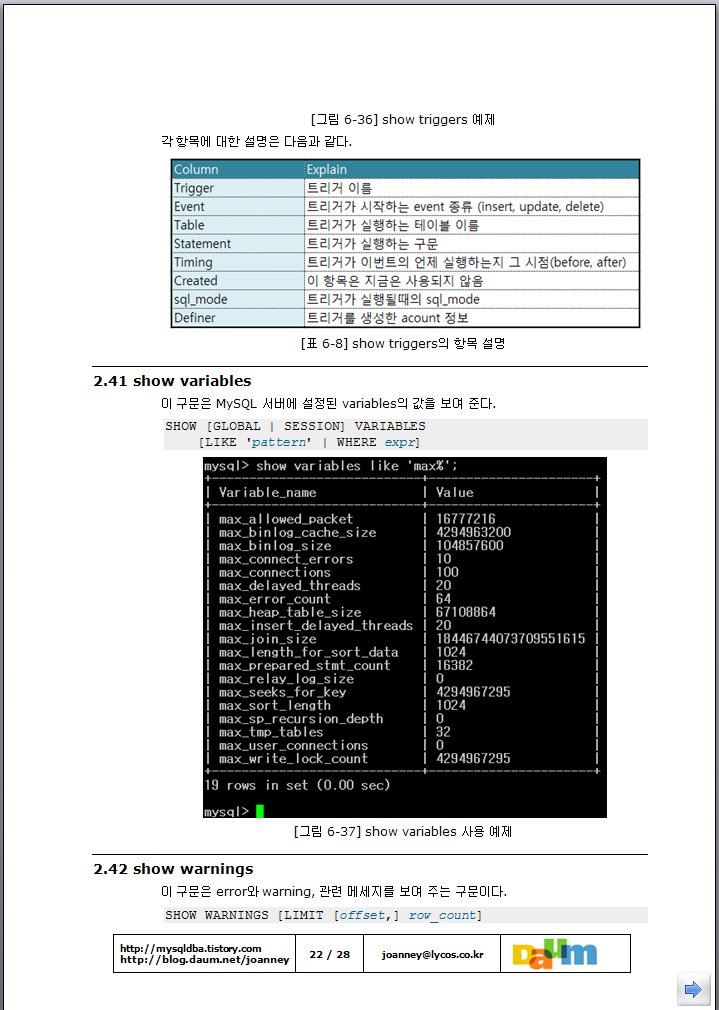Click the explanation 트리거를 생성한 acount 정보
The image size is (719, 1010).
point(387,318)
